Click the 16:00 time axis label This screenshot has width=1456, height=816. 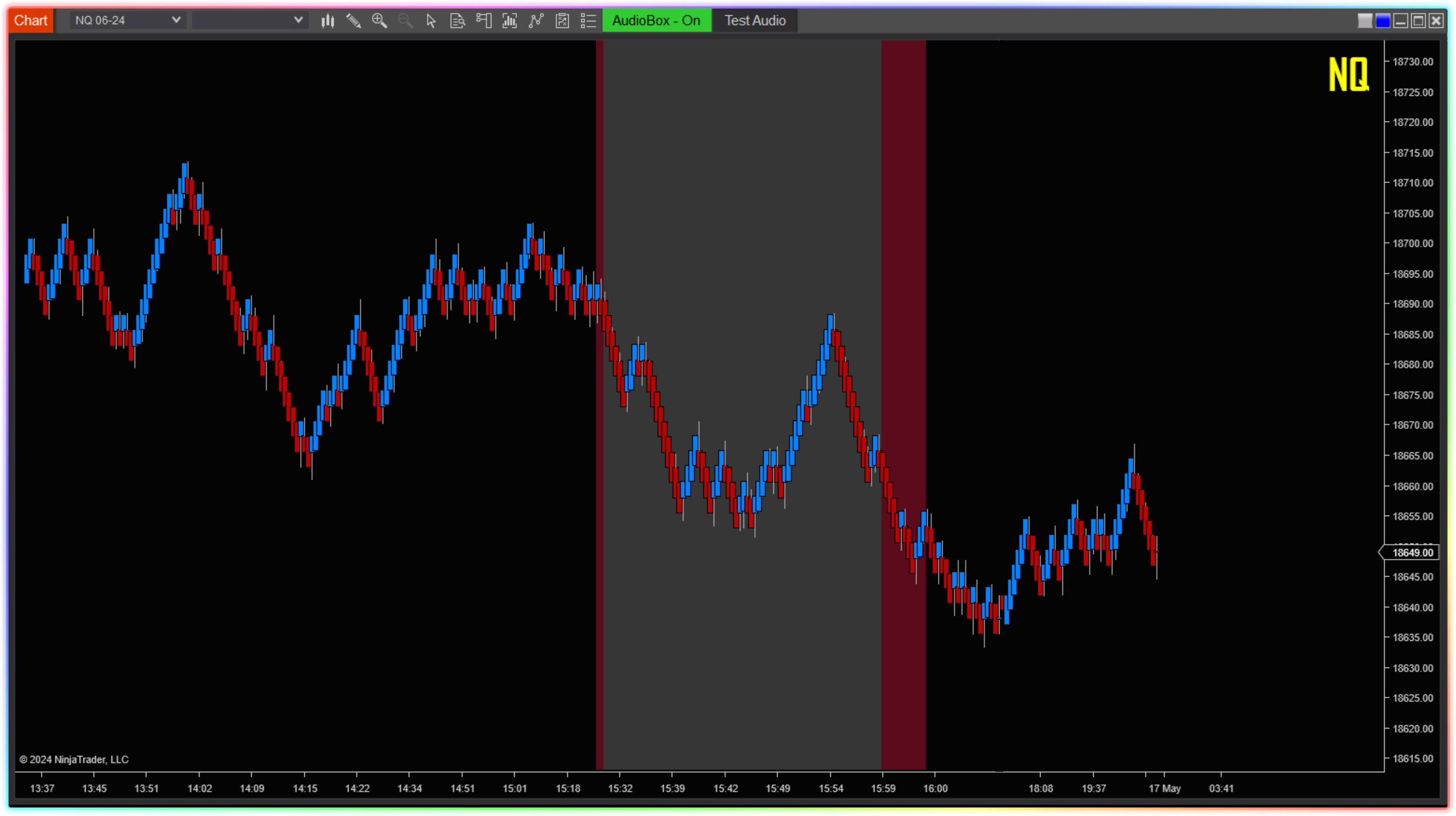pyautogui.click(x=935, y=788)
